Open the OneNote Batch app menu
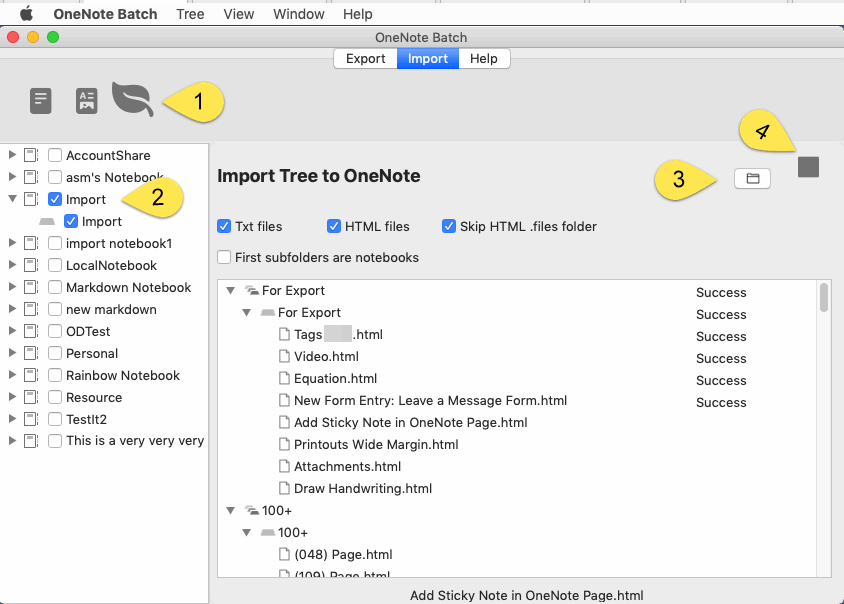Viewport: 844px width, 604px height. [x=105, y=14]
